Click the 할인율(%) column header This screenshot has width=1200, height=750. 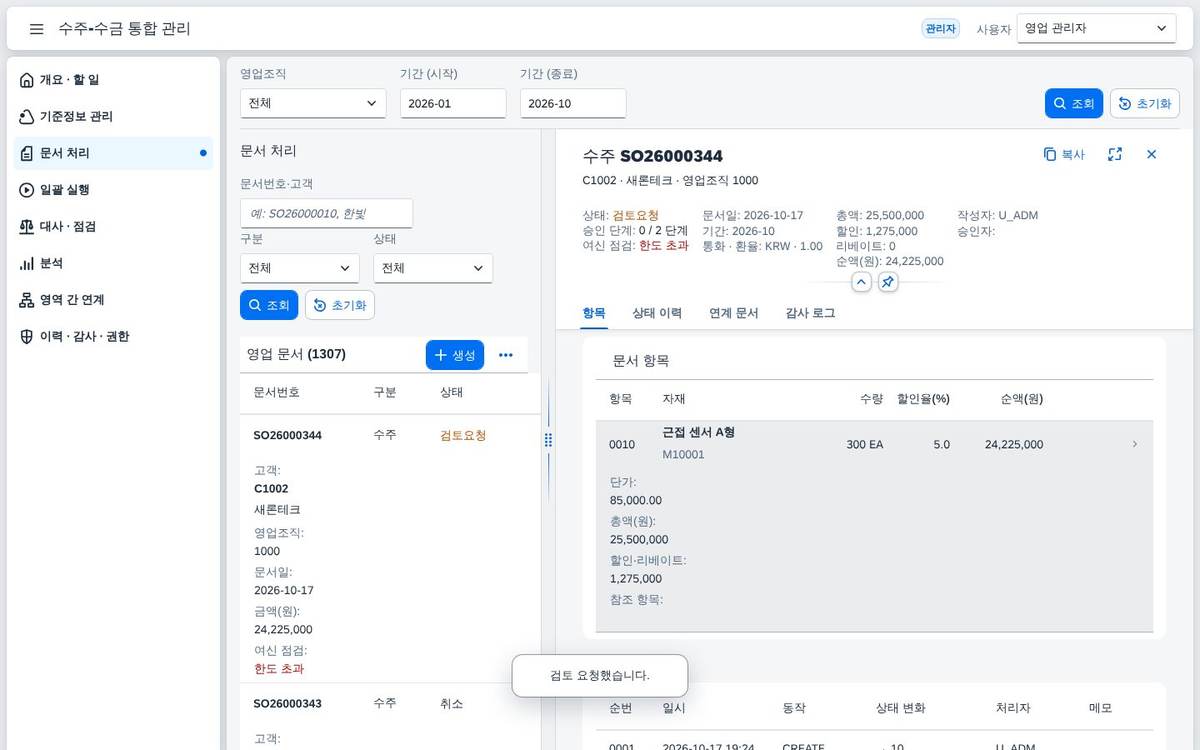(x=923, y=399)
